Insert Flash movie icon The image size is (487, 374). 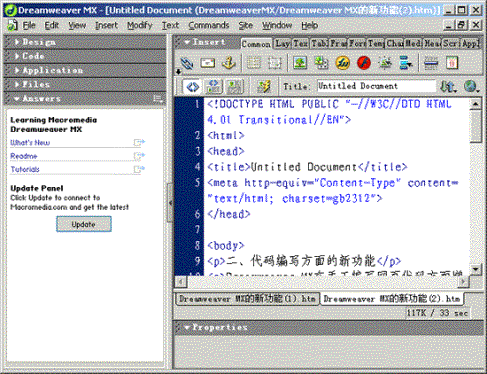(364, 63)
